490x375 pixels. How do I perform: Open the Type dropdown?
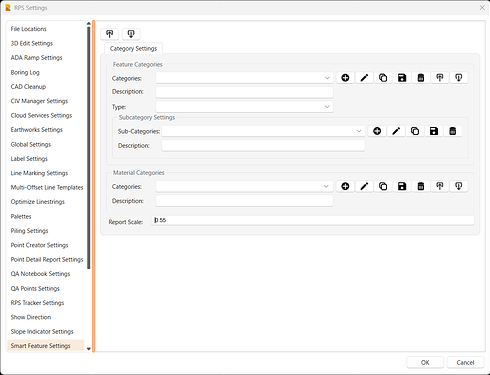[244, 107]
